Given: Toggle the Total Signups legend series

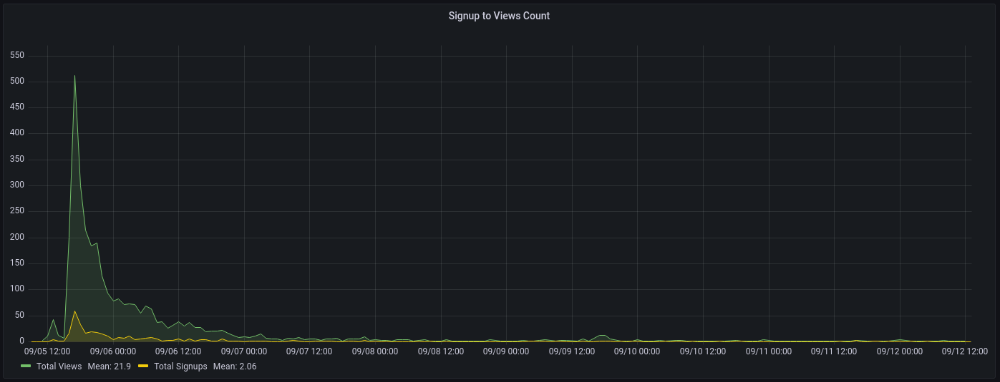Looking at the screenshot, I should point(179,367).
